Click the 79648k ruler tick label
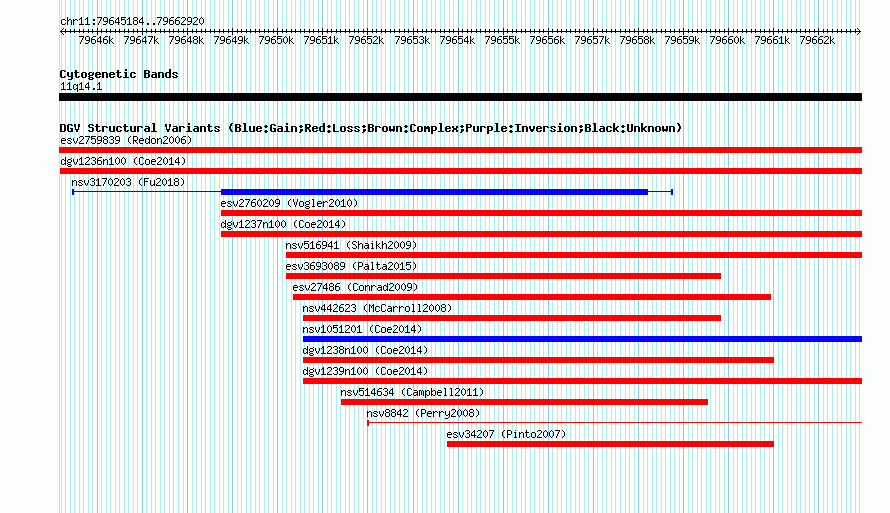The height and width of the screenshot is (513, 890). click(x=186, y=40)
